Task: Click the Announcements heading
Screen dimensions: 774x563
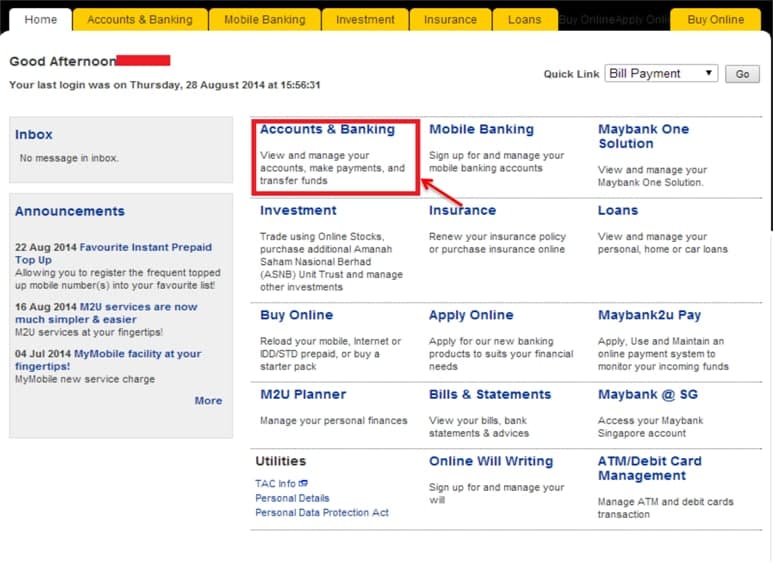Action: point(70,211)
